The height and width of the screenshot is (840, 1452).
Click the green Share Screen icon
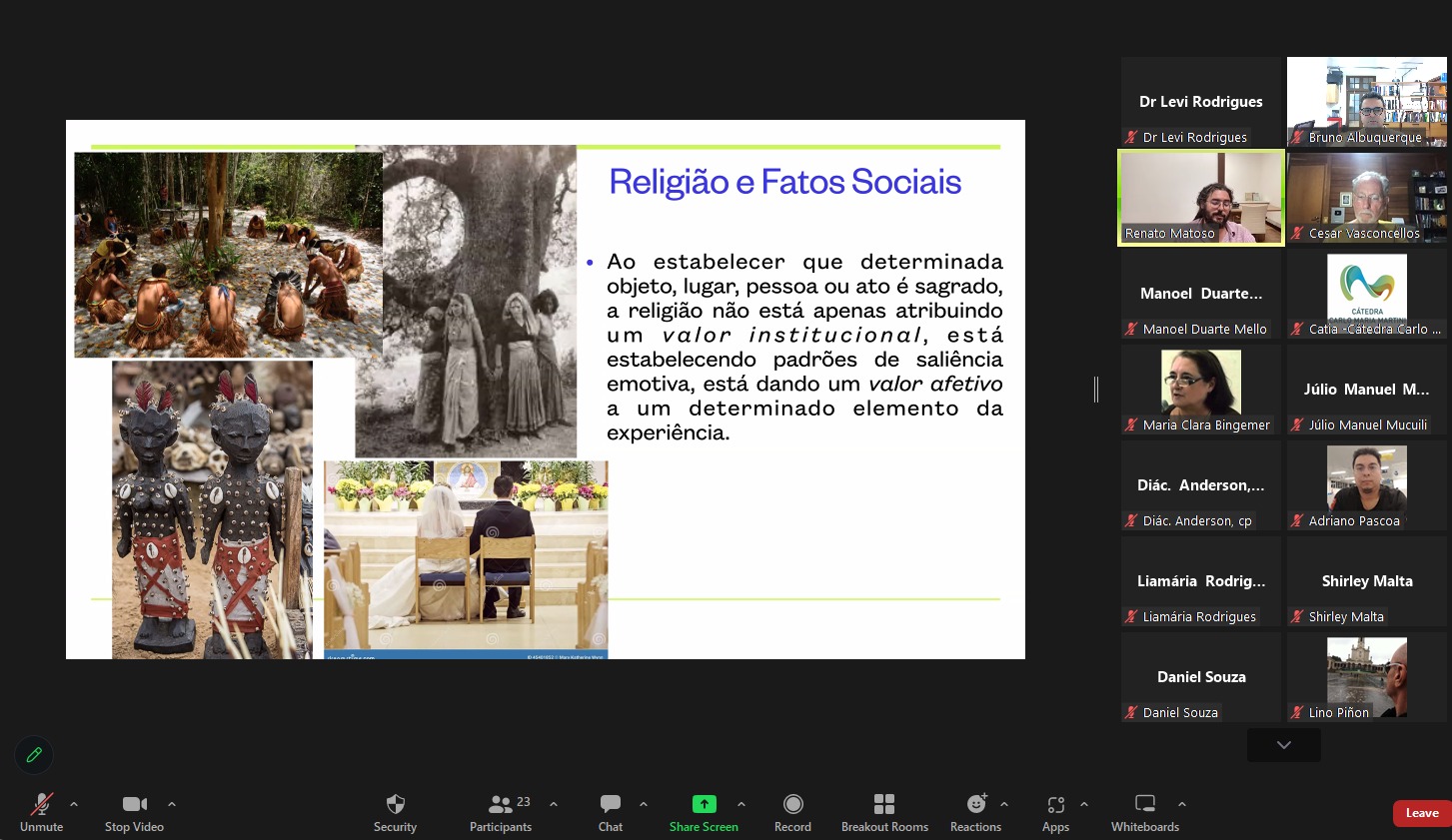(704, 804)
